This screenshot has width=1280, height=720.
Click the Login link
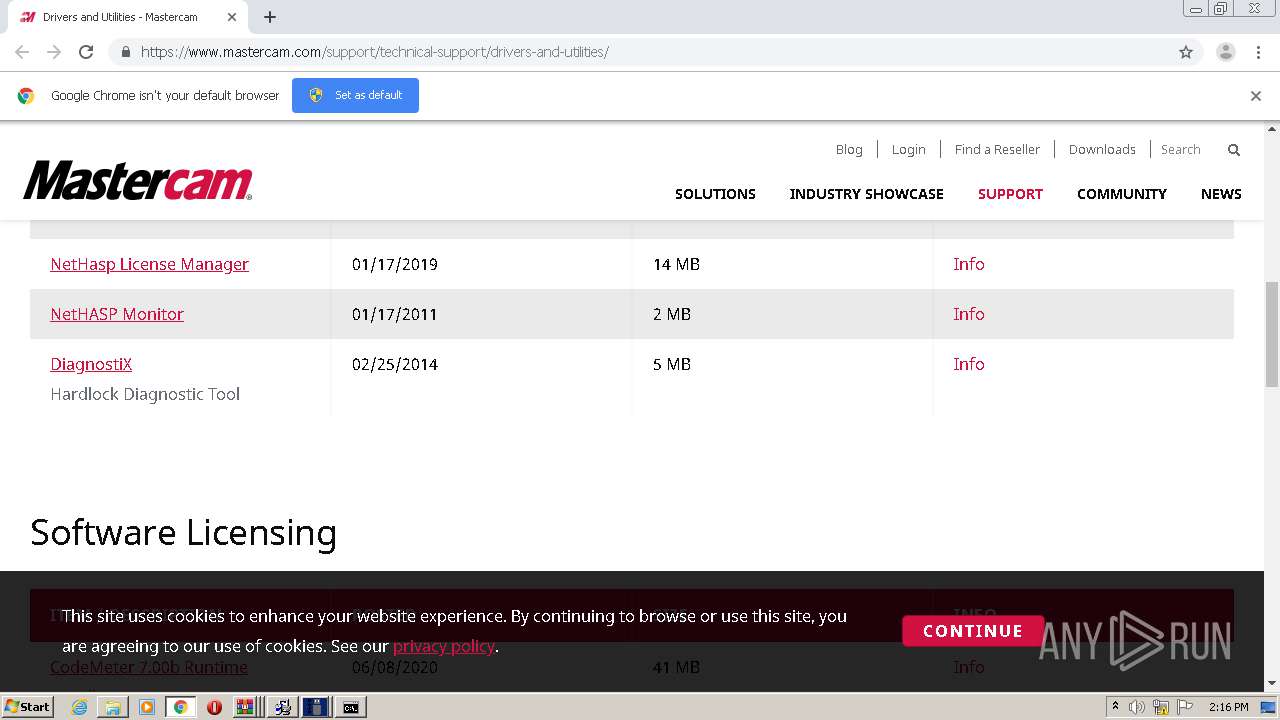point(908,149)
